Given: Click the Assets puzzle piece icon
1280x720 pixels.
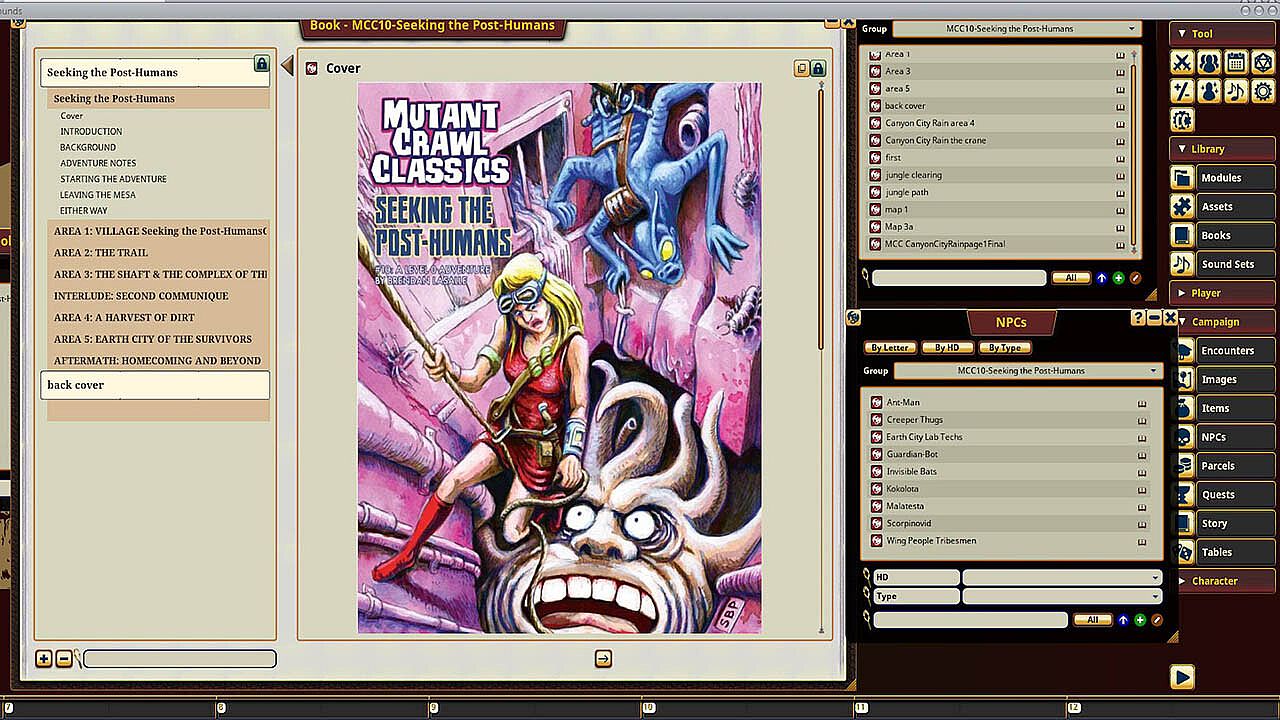Looking at the screenshot, I should coord(1183,207).
